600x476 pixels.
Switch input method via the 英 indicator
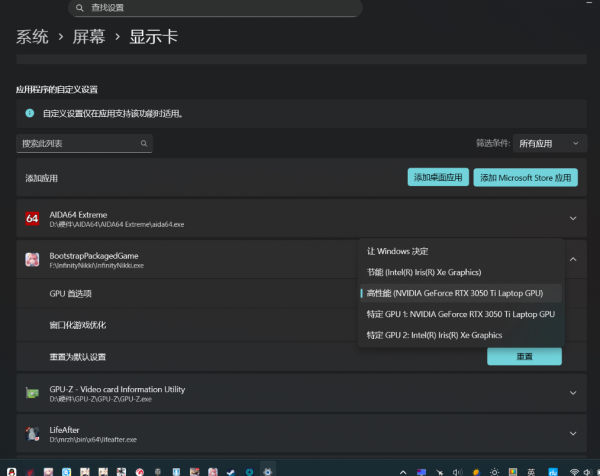[x=531, y=472]
